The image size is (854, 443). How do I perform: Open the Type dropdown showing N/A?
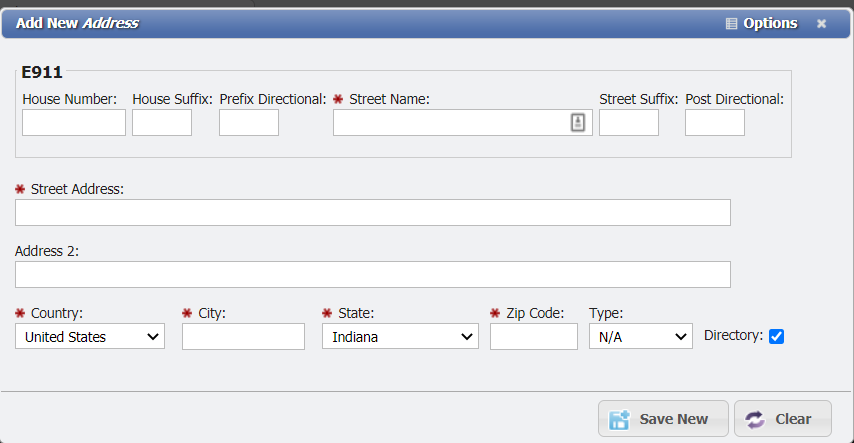tap(640, 337)
